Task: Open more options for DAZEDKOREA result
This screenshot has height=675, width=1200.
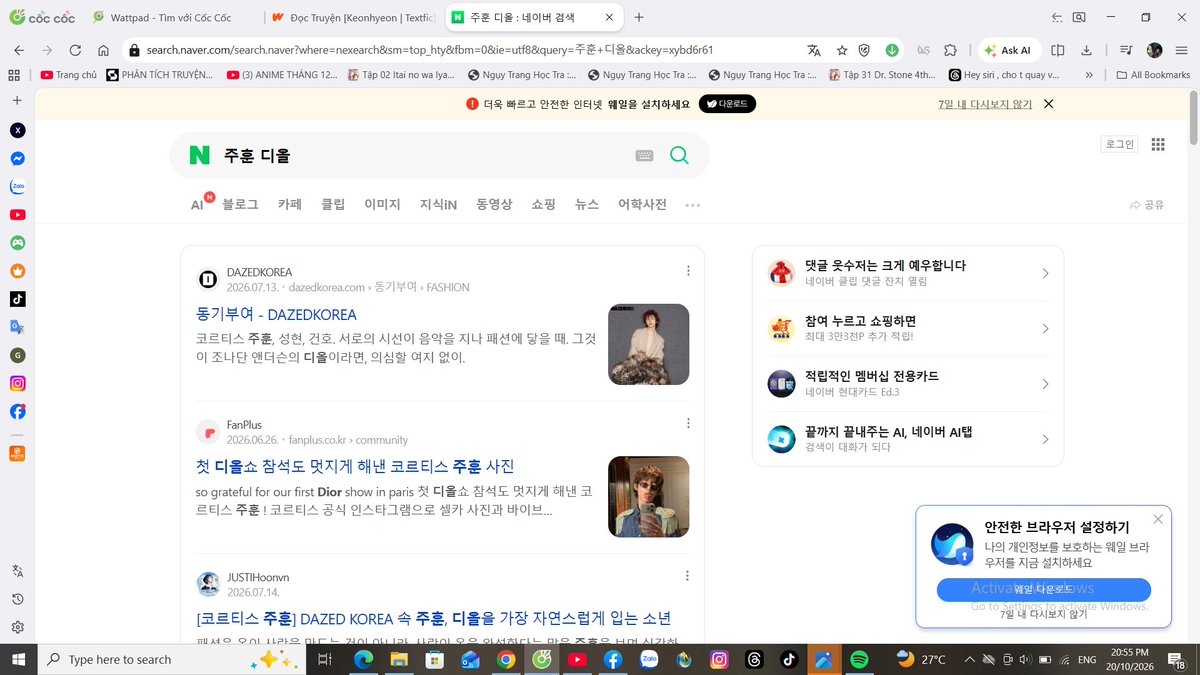Action: 688,271
